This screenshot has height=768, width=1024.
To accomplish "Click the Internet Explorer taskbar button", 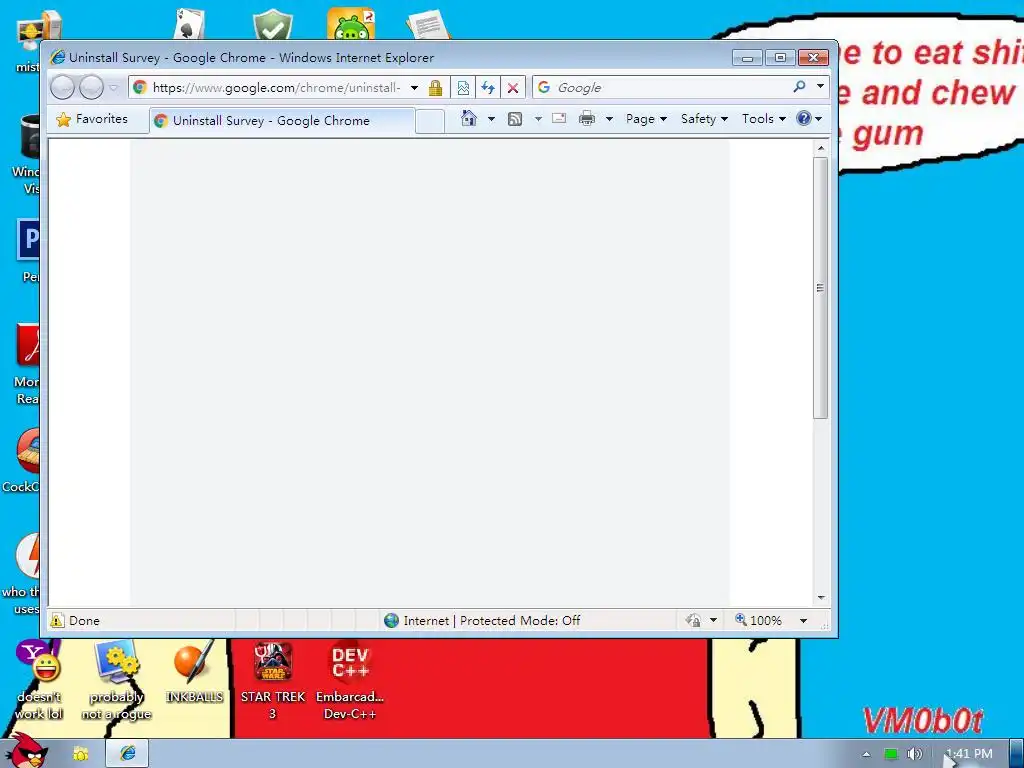I will pos(127,754).
